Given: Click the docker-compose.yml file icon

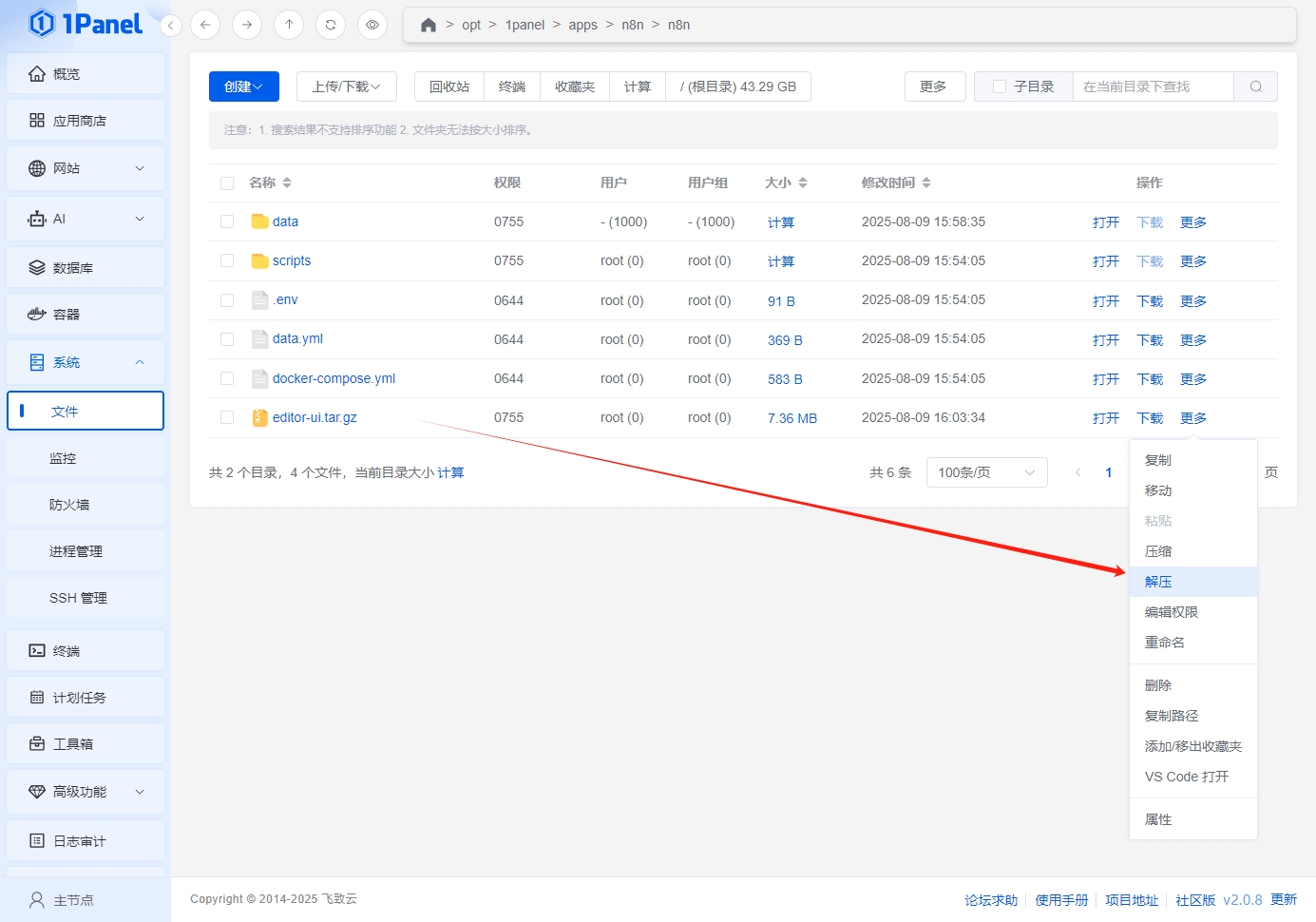Looking at the screenshot, I should pos(259,378).
